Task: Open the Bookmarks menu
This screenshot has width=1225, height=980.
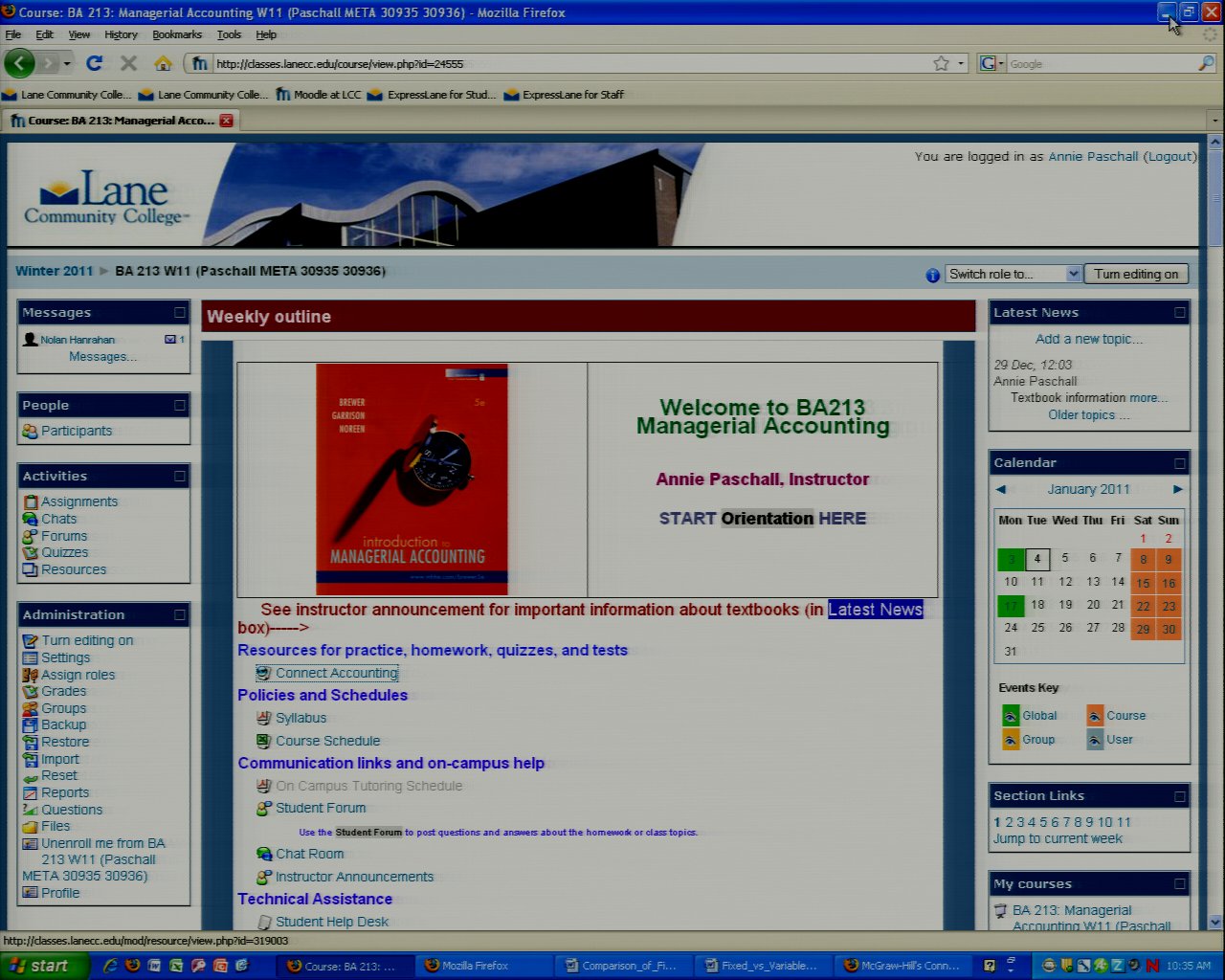Action: click(x=177, y=34)
